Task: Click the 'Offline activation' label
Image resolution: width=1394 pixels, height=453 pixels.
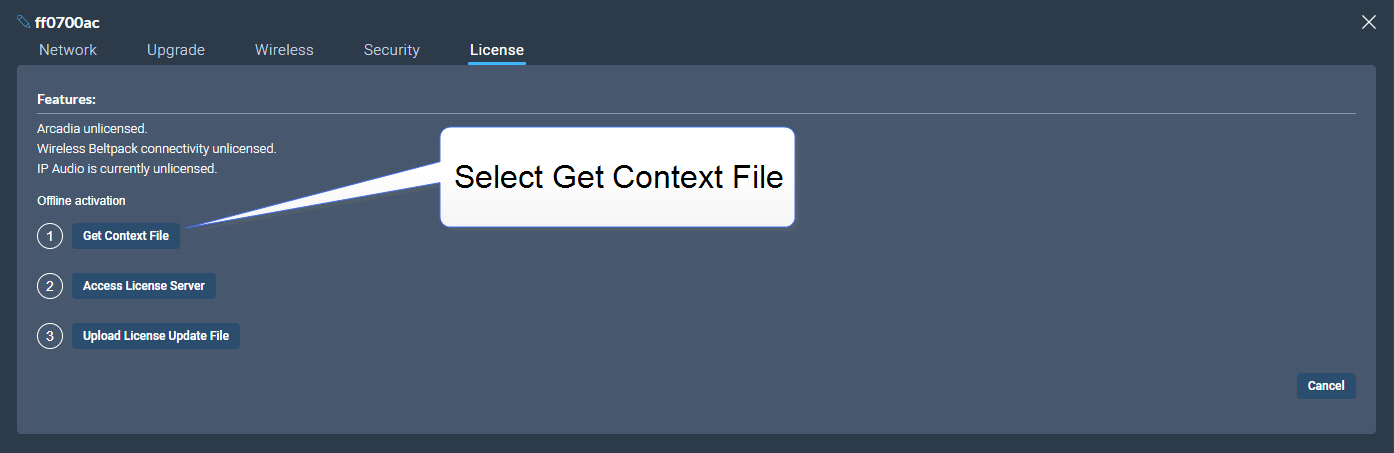Action: 81,201
